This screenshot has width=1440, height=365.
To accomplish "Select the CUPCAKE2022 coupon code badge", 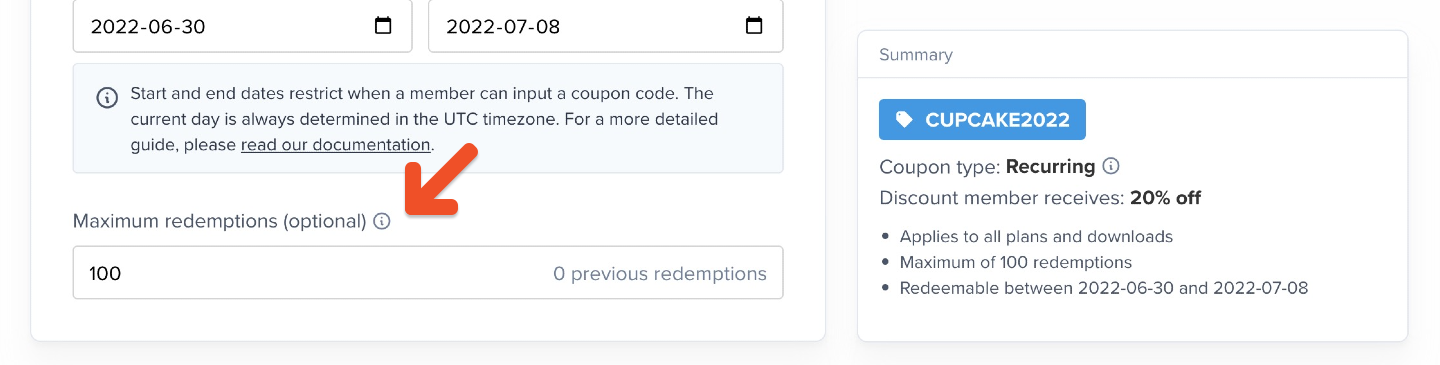I will tap(982, 120).
